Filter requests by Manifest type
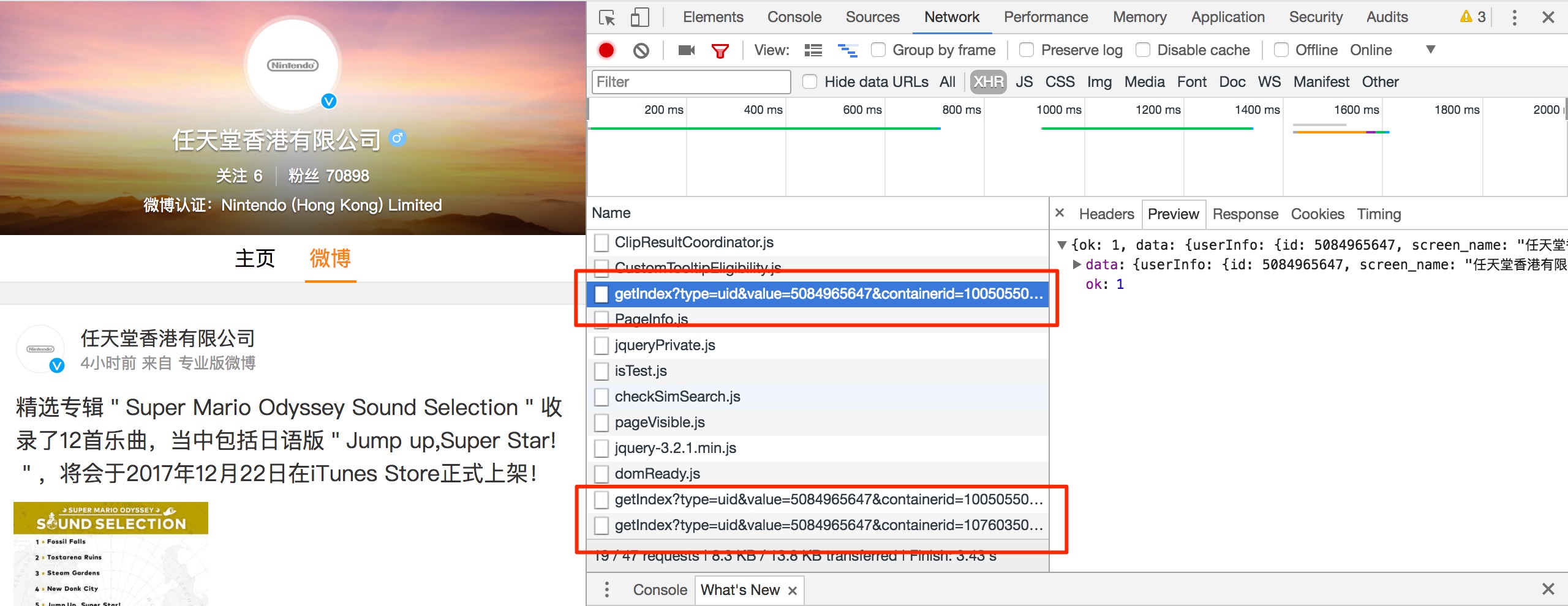Screen dimensions: 1568x606 coord(1322,81)
